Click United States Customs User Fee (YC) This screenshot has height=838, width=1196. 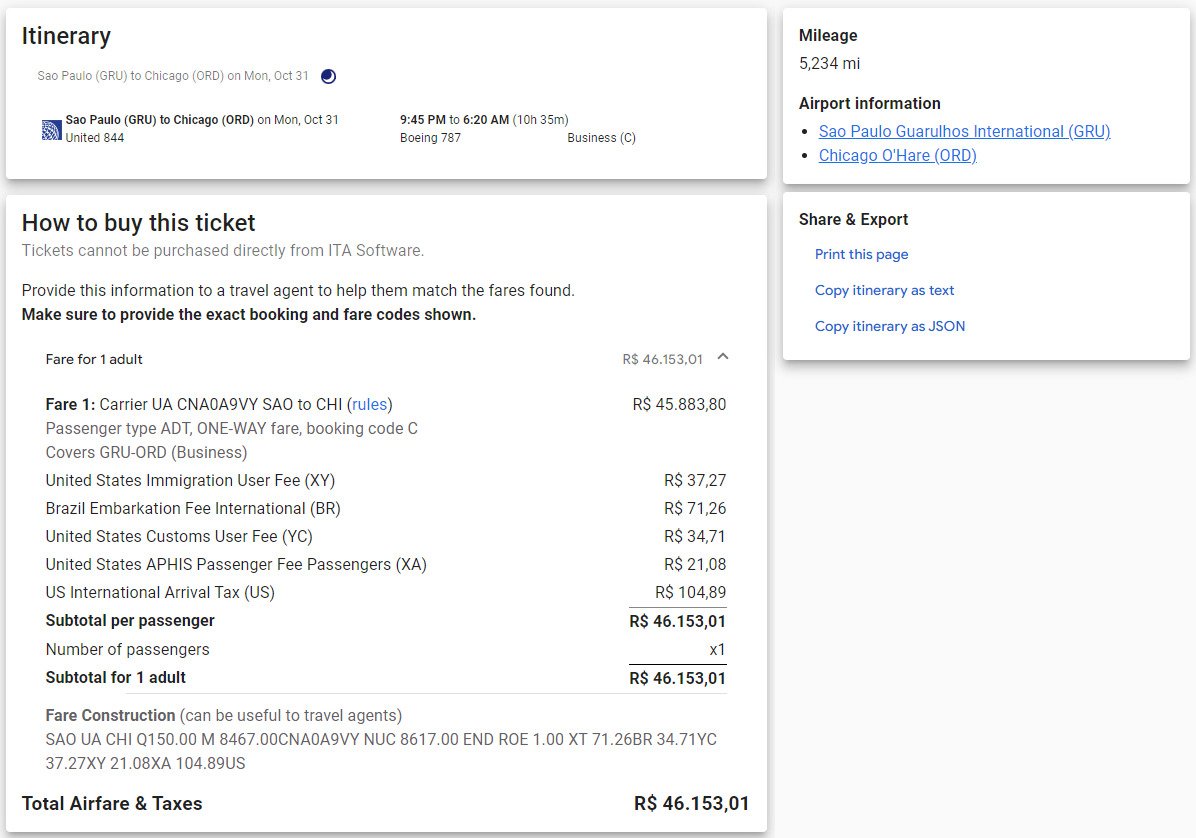click(x=179, y=537)
